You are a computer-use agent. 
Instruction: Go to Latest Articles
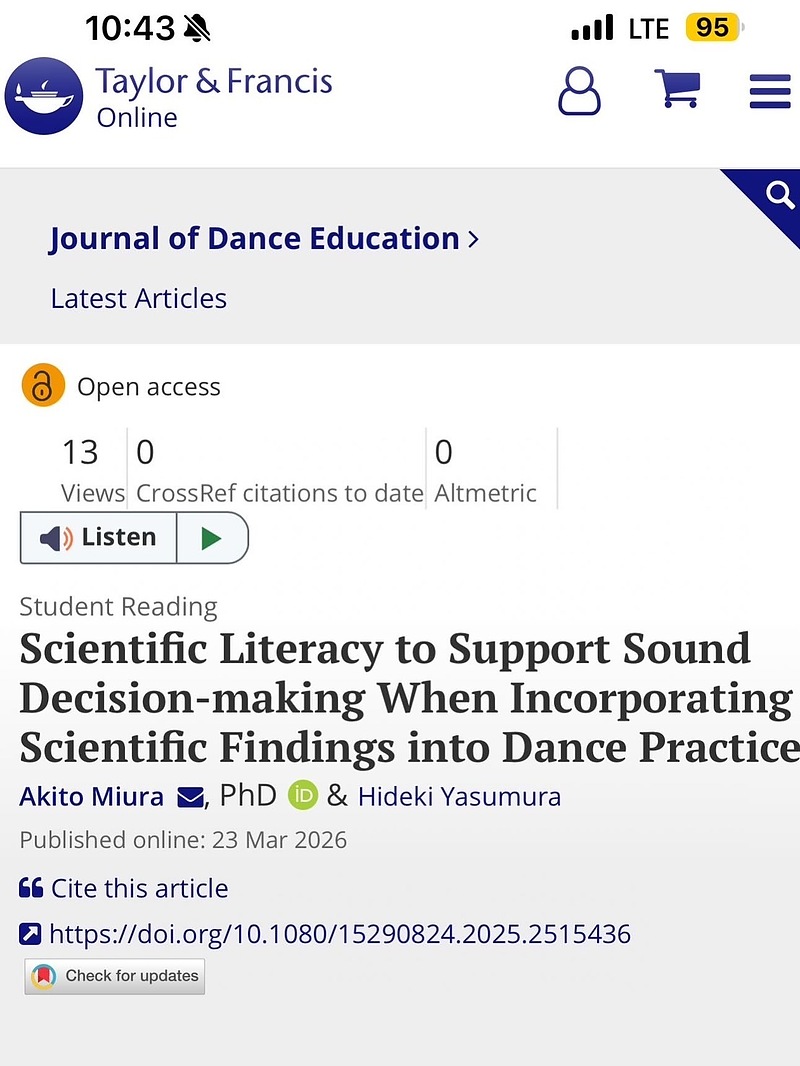(x=139, y=298)
